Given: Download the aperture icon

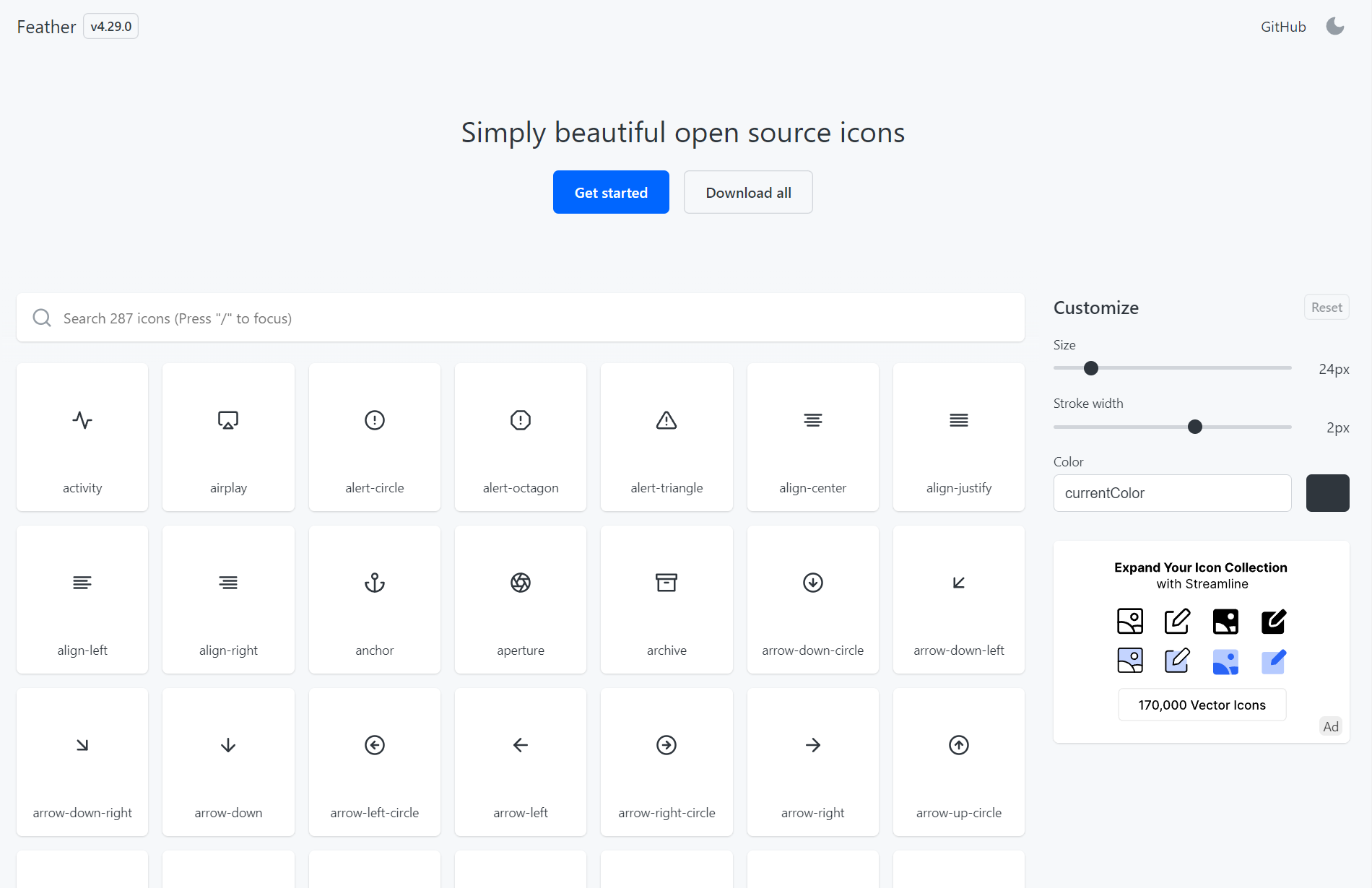Looking at the screenshot, I should coord(521,599).
